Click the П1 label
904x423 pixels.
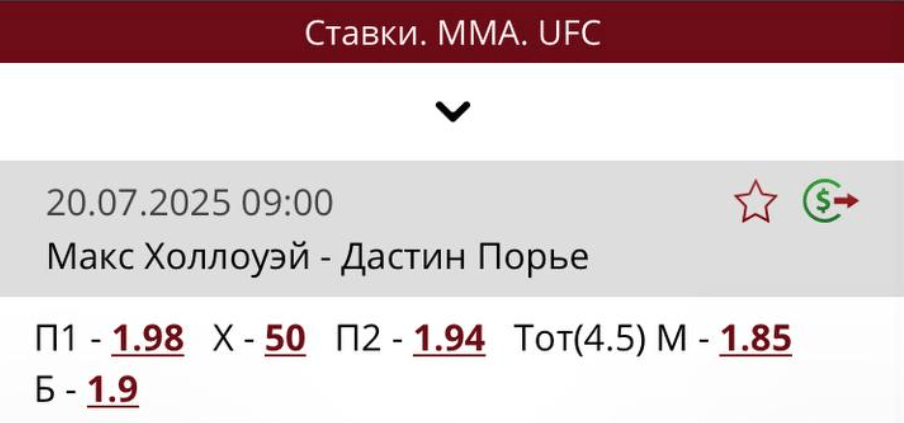(x=56, y=339)
